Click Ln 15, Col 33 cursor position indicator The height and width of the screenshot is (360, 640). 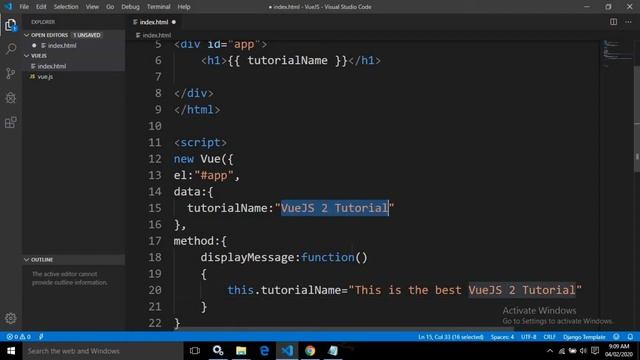(450, 337)
